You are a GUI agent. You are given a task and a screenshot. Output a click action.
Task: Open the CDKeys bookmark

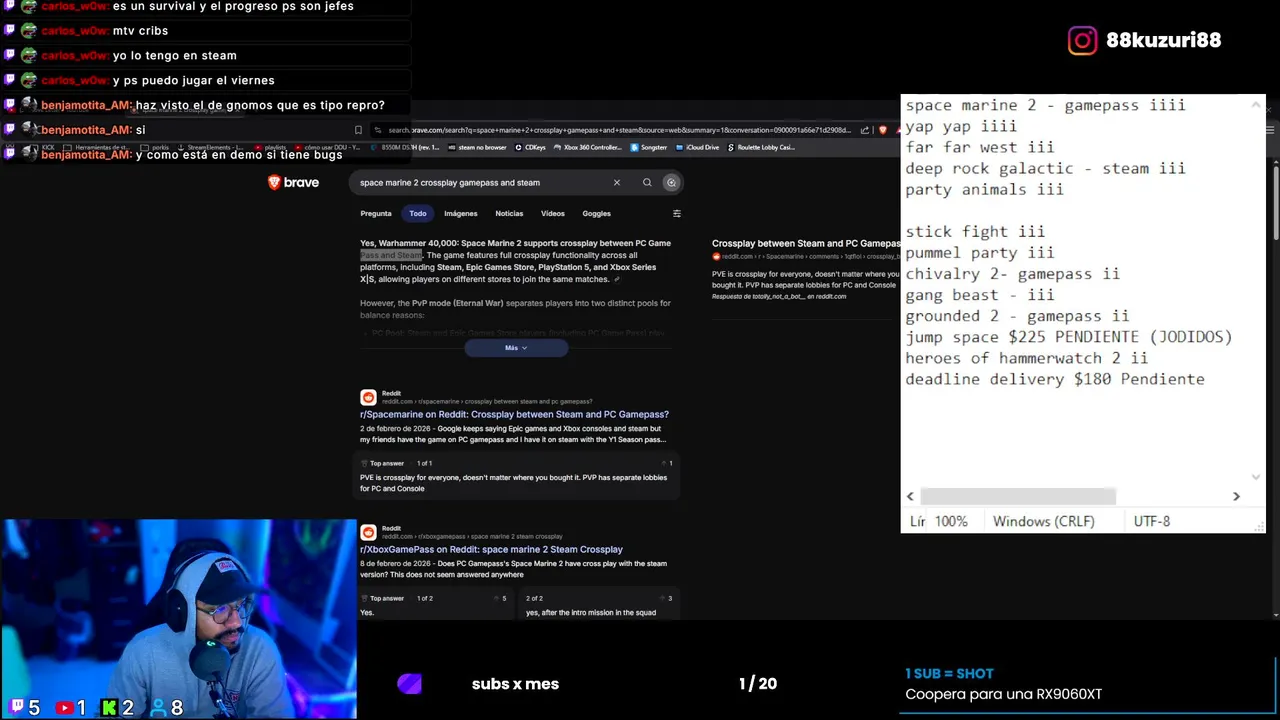click(x=531, y=147)
